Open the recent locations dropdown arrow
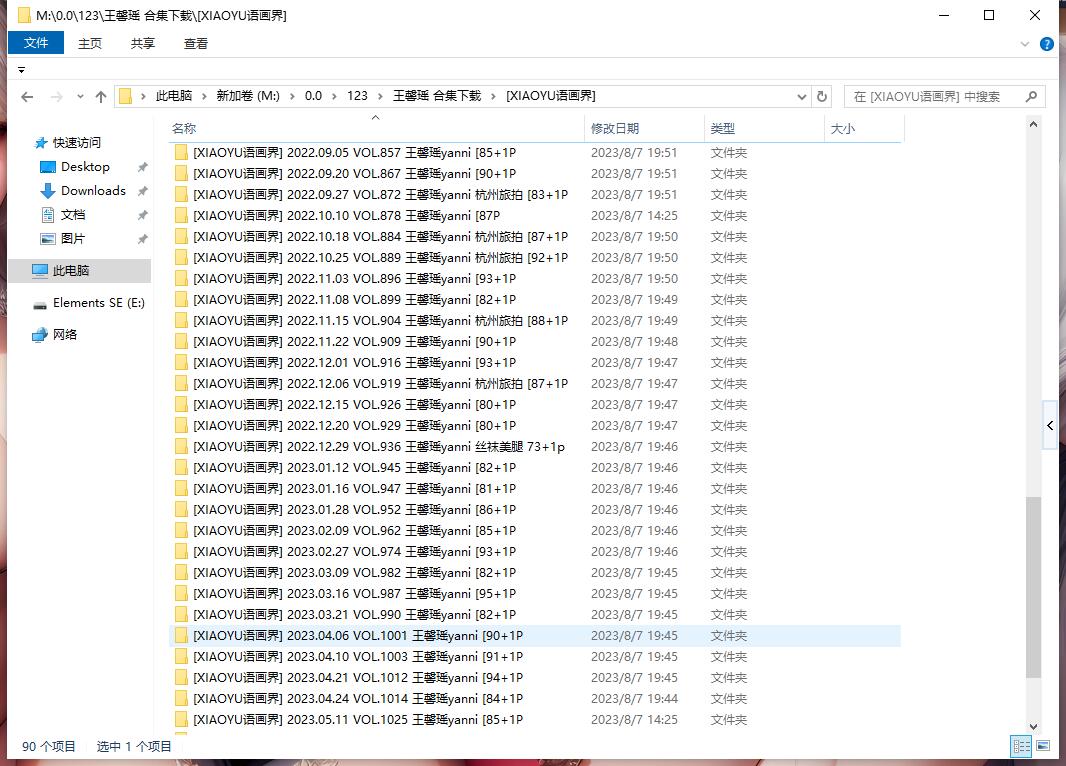Screen dimensions: 1066x766 tap(80, 97)
